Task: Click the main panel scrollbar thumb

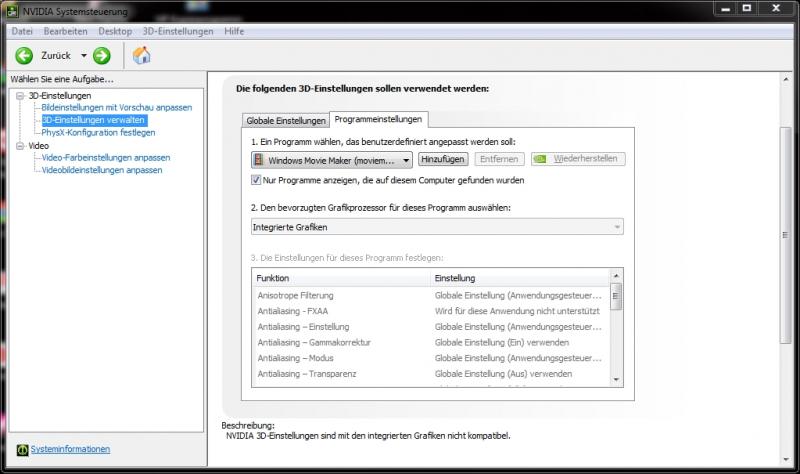Action: tap(786, 235)
